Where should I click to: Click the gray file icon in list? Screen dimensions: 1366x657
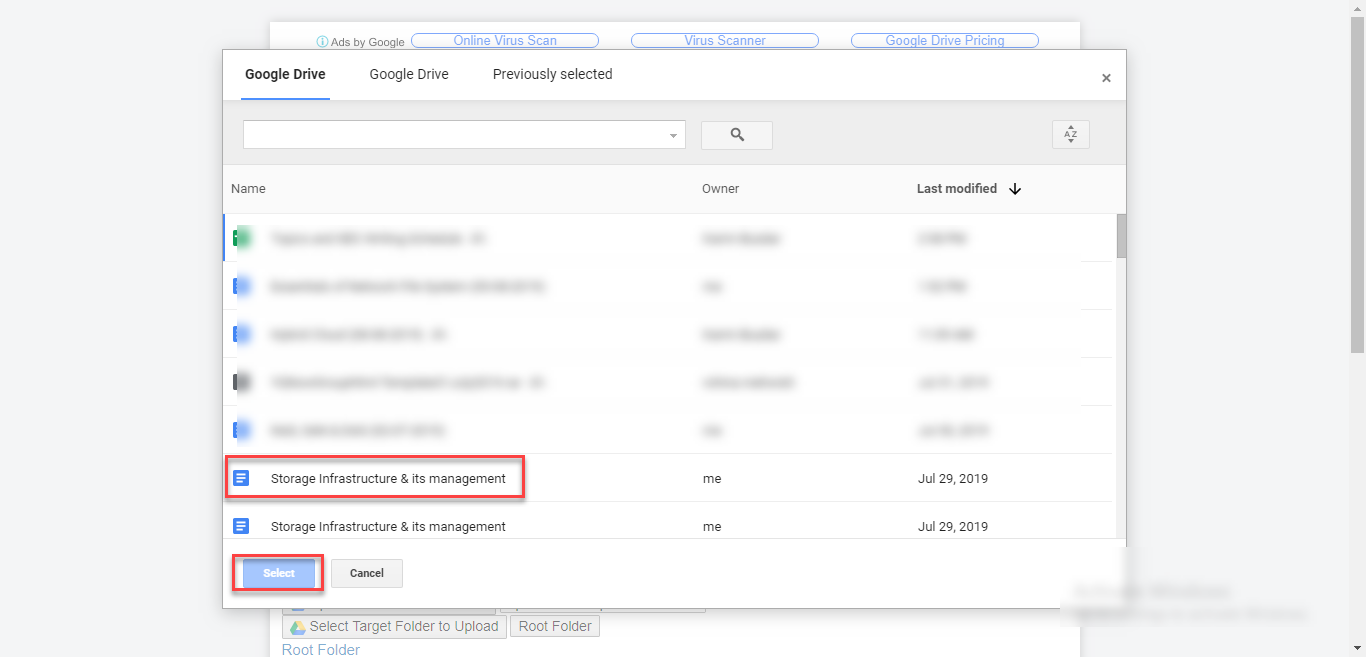click(x=240, y=382)
